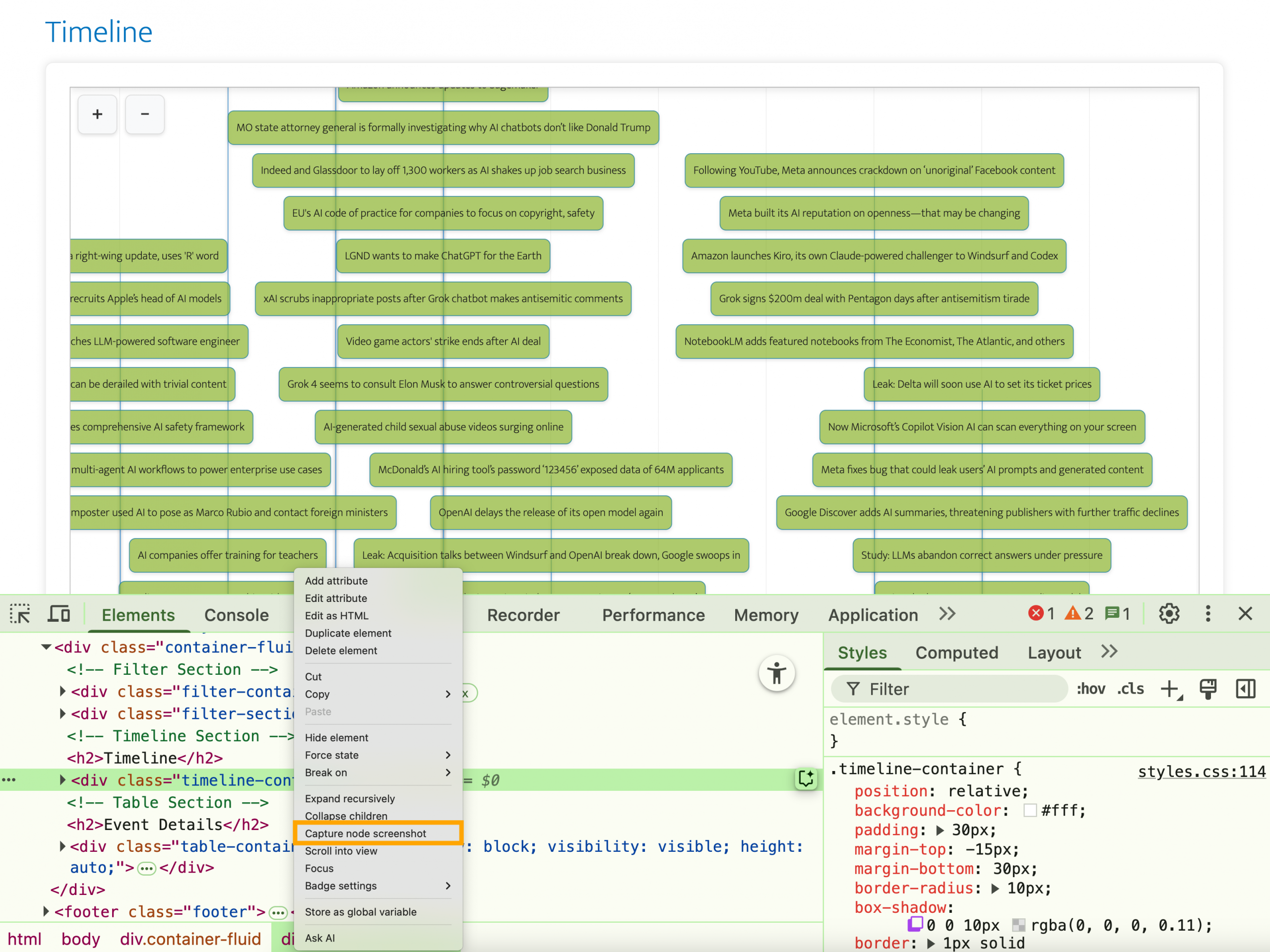
Task: Open the DevTools three-dot customize menu
Action: 1207,613
